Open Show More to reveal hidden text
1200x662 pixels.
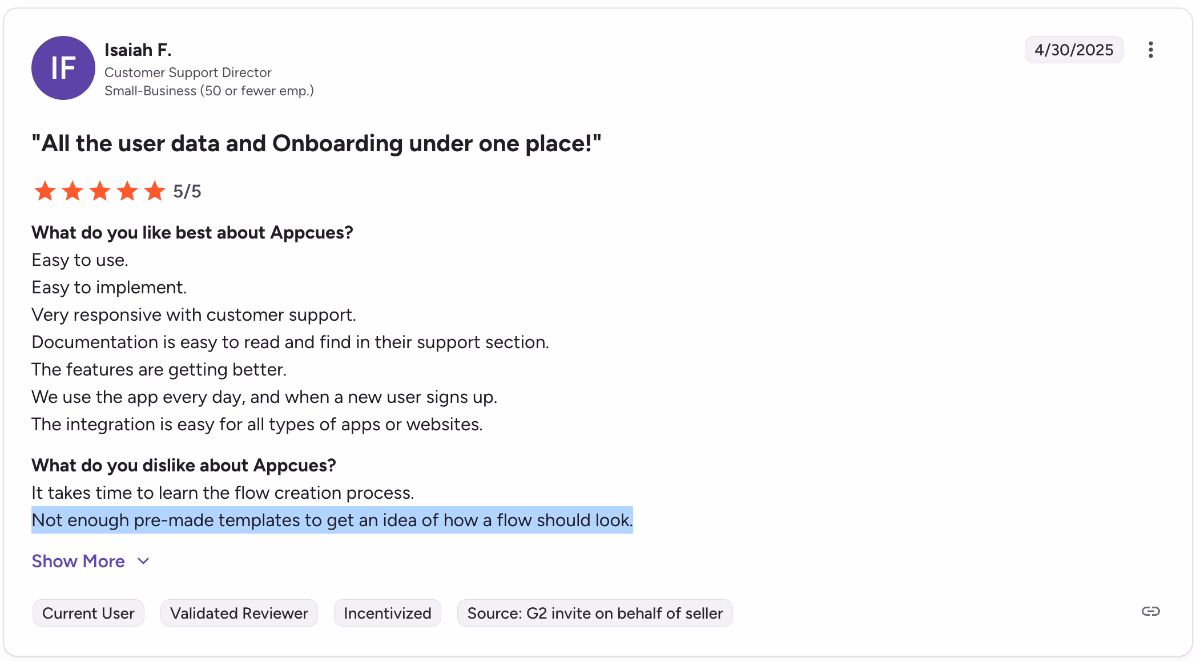pos(78,561)
